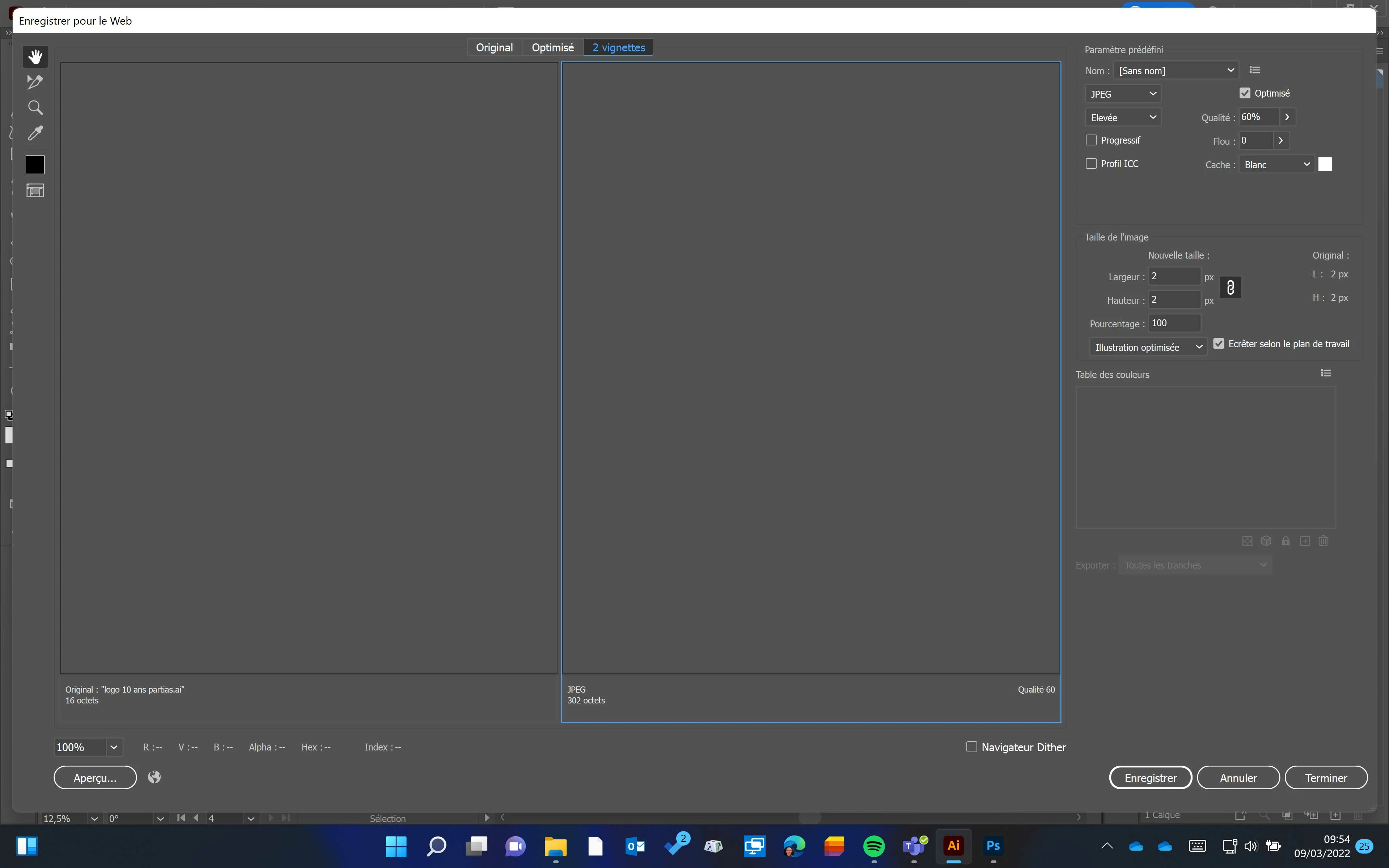The image size is (1389, 868).
Task: Toggle slices visibility icon
Action: coord(35,191)
